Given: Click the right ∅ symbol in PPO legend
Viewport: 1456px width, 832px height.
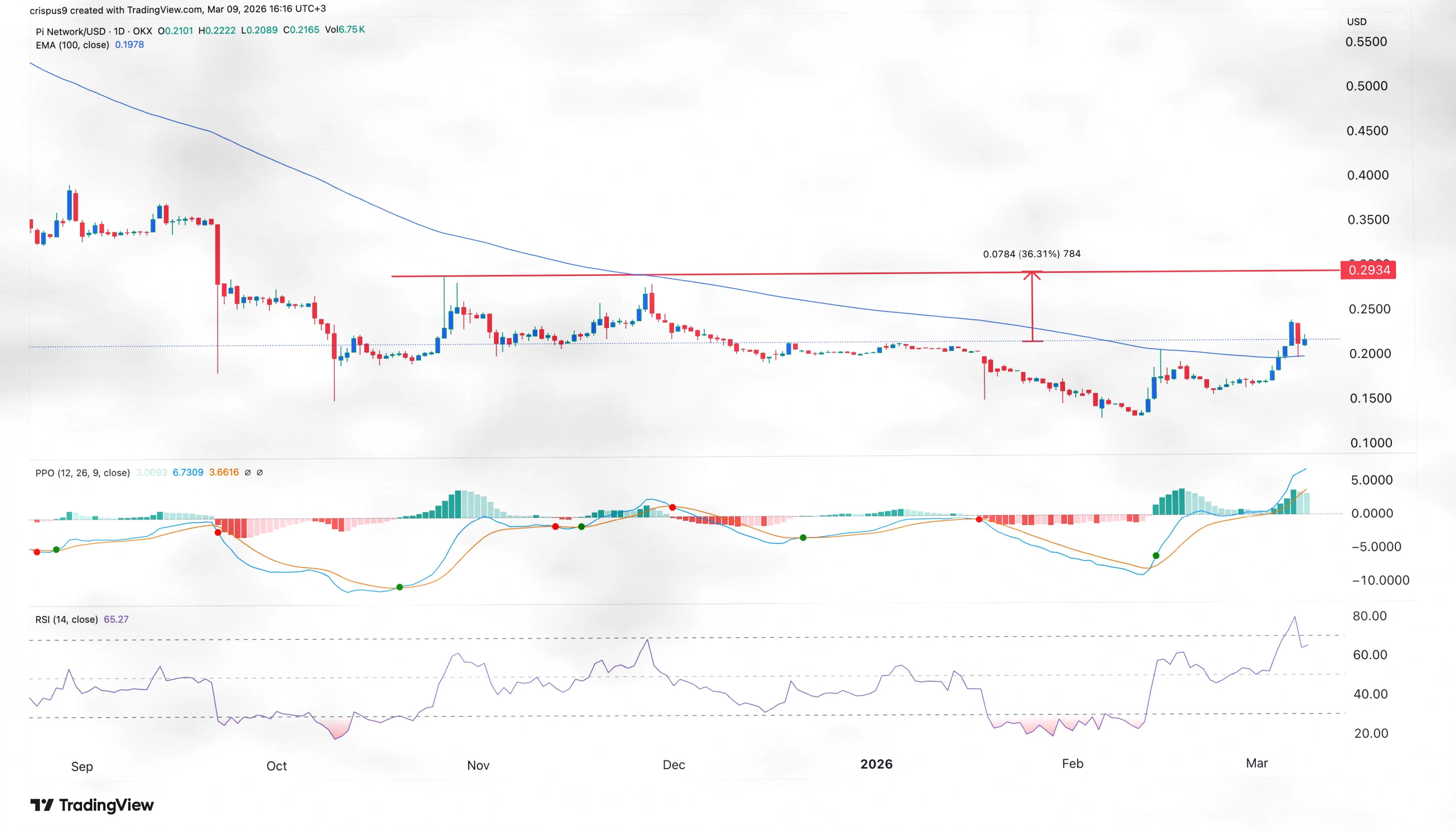Looking at the screenshot, I should [x=259, y=472].
